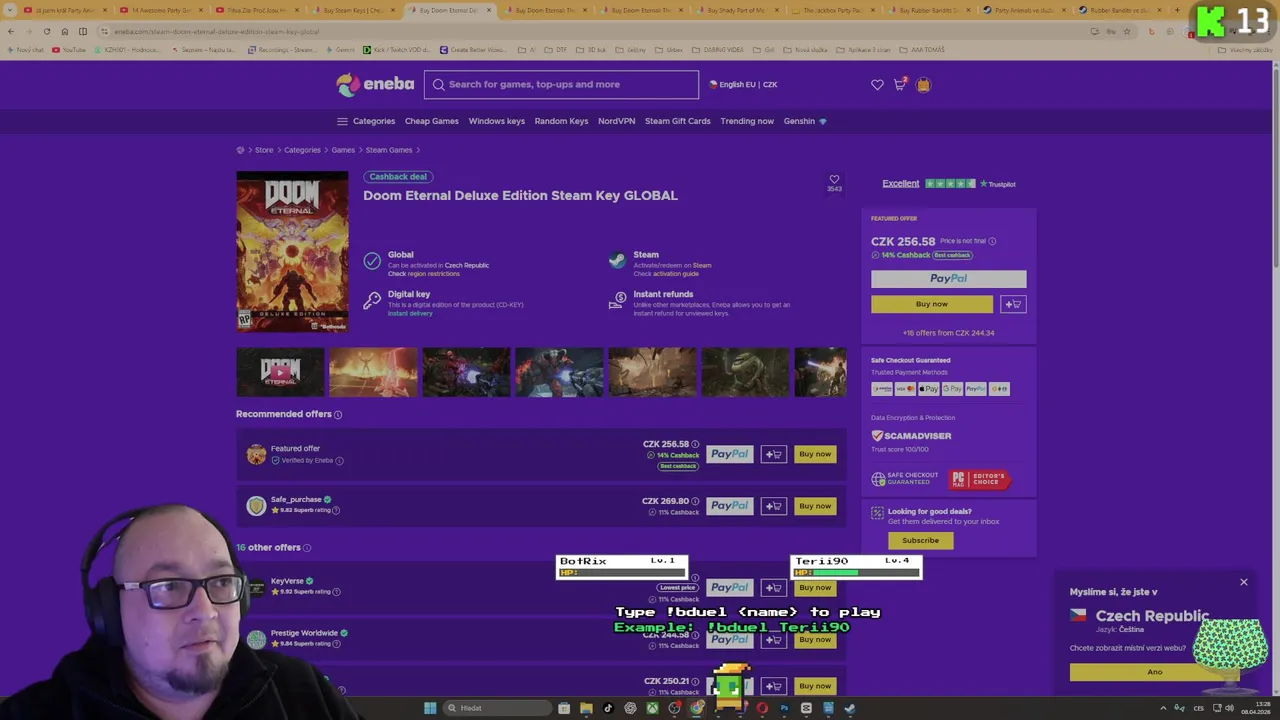
Task: Open second gameplay screenshot thumbnail
Action: coord(466,372)
